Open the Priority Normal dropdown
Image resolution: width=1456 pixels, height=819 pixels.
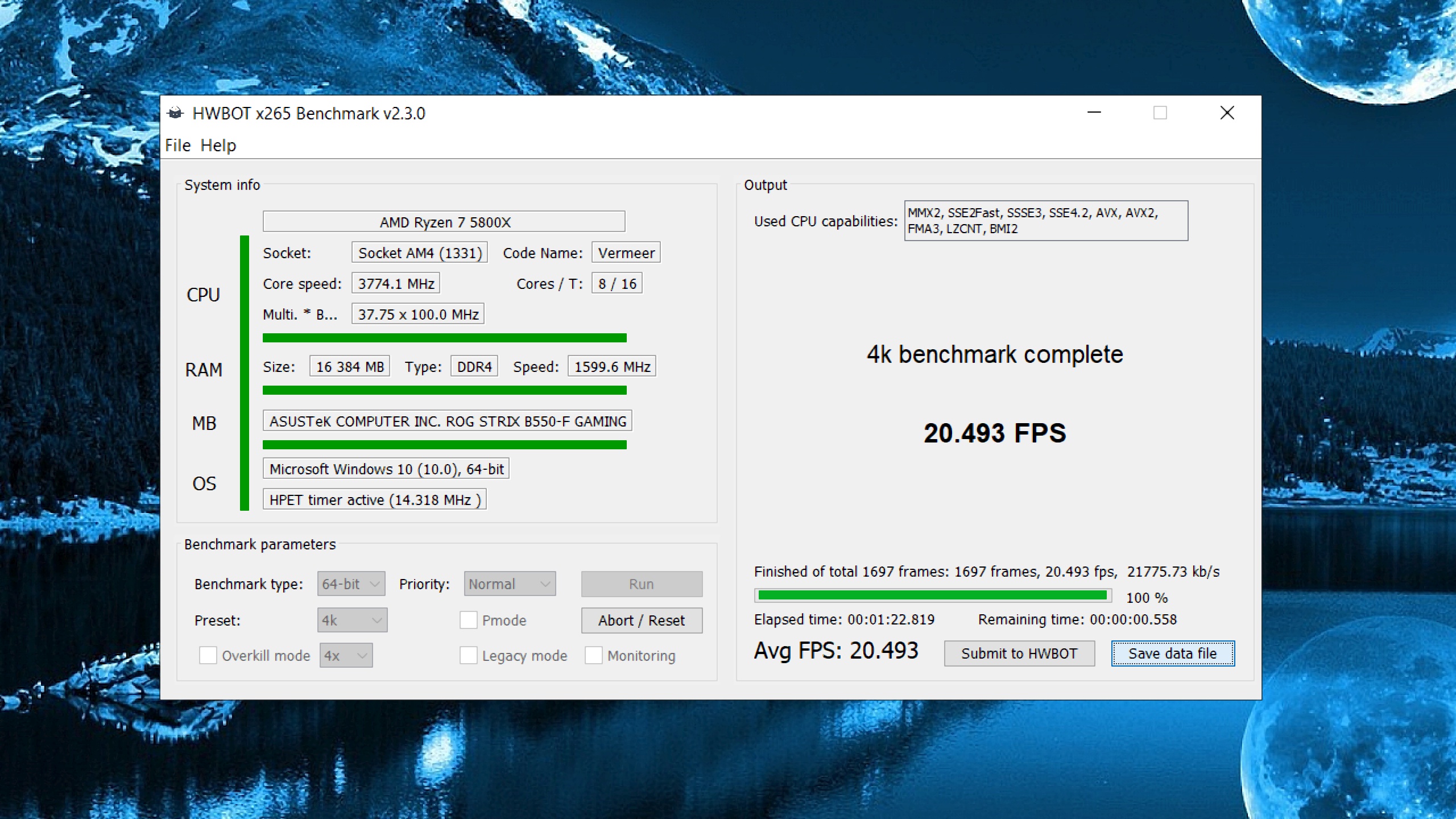point(510,584)
